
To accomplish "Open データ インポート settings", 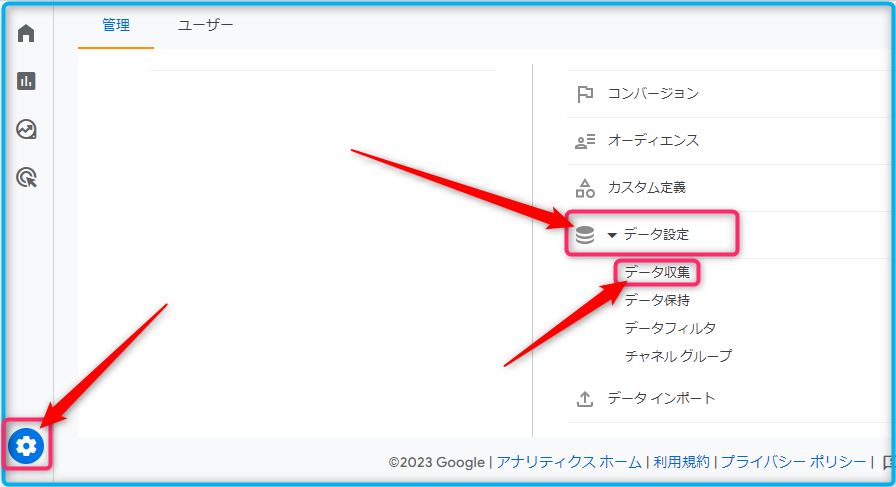I will pyautogui.click(x=661, y=398).
